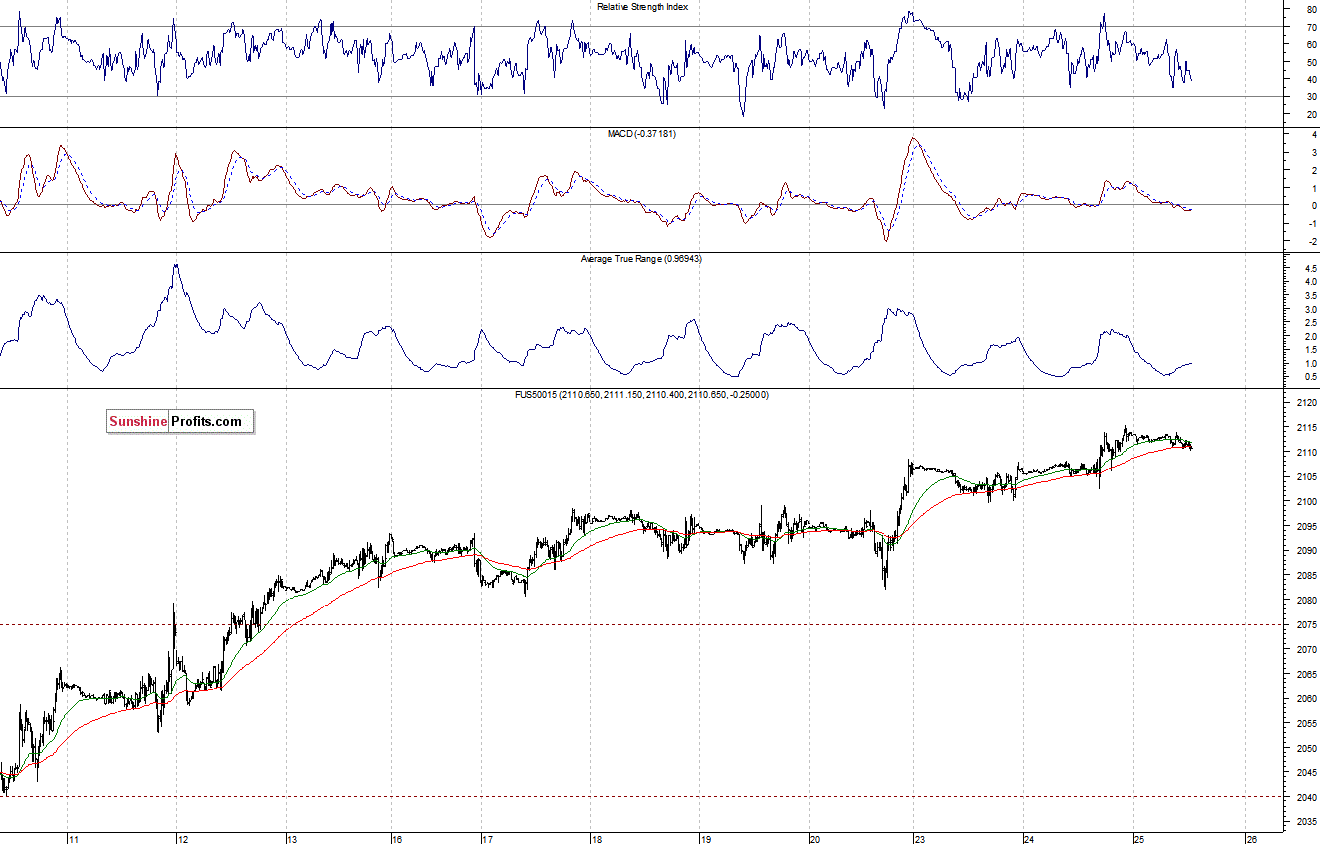Screen dimensions: 1320x844
Task: Click date label 25 on the time axis
Action: tap(1139, 838)
